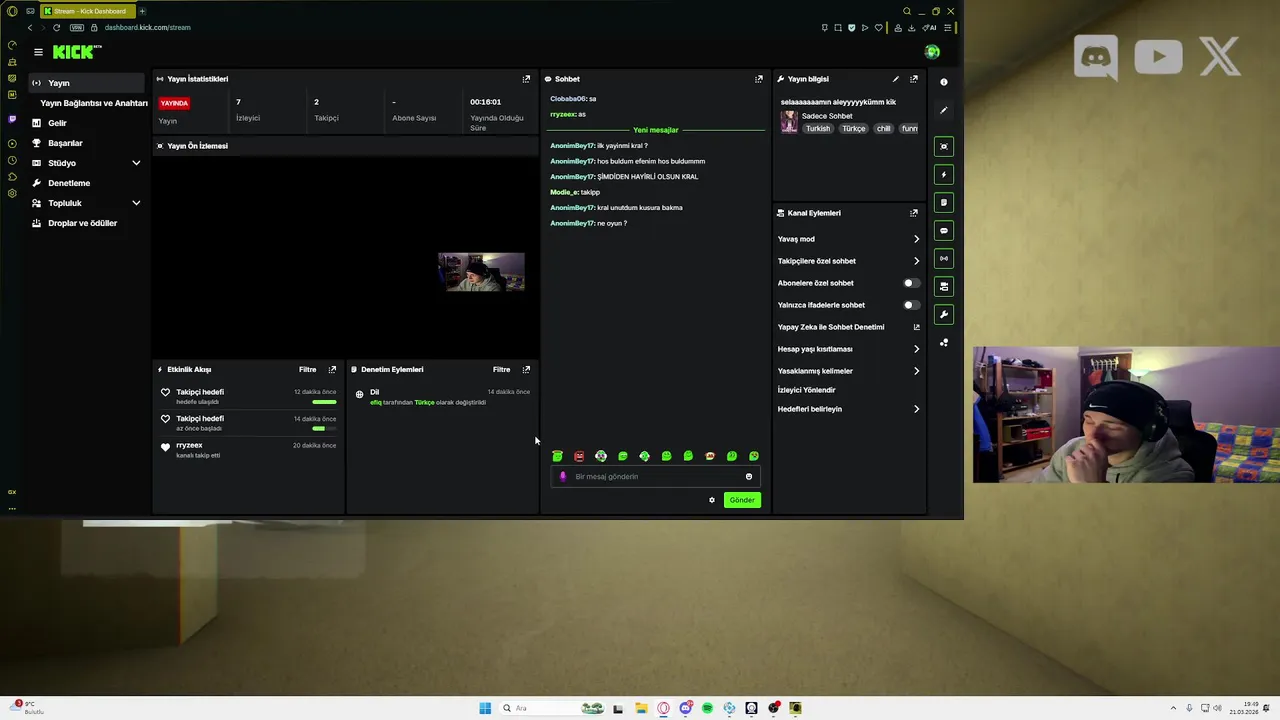
Task: Toggle the stream preview widget icon
Action: 944,147
